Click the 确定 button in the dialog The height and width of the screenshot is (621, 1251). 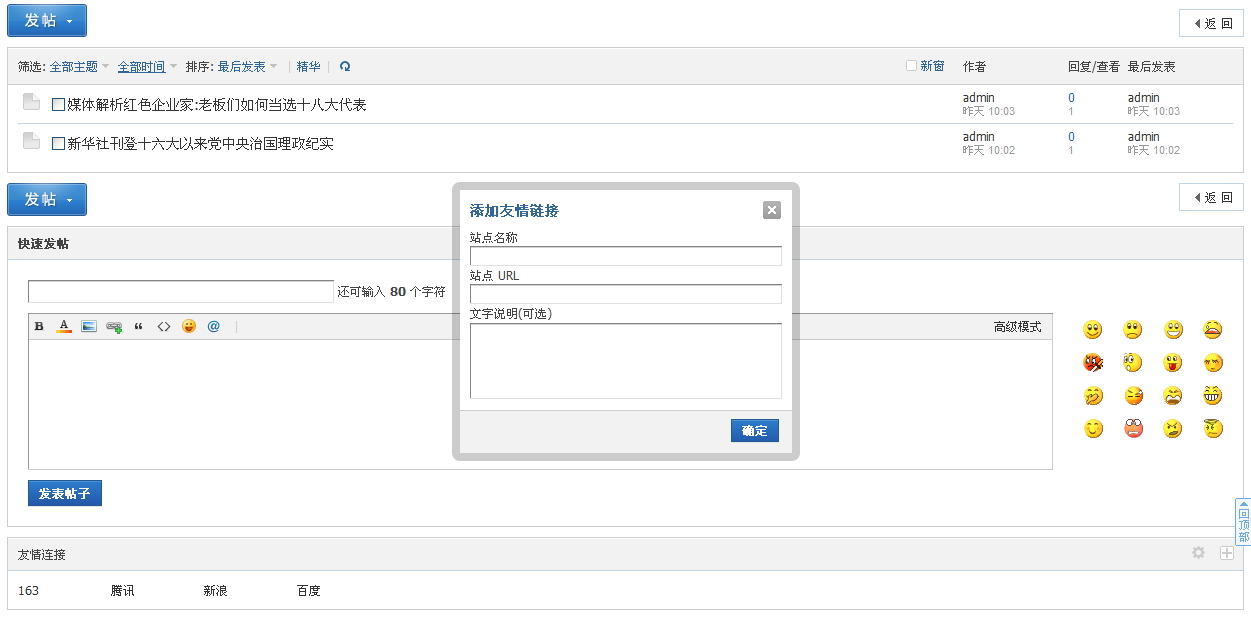point(754,431)
